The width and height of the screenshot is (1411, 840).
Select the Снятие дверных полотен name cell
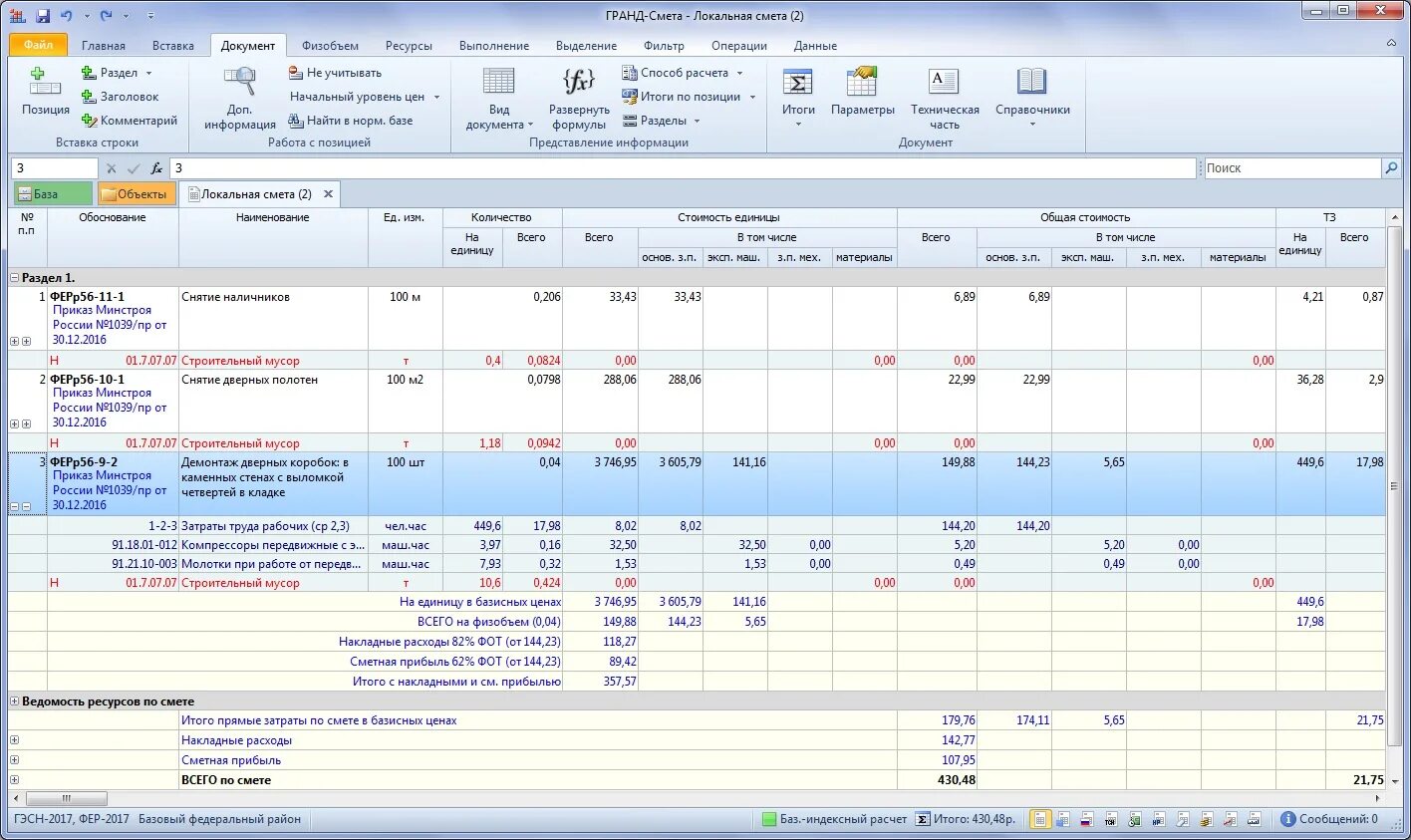(273, 402)
